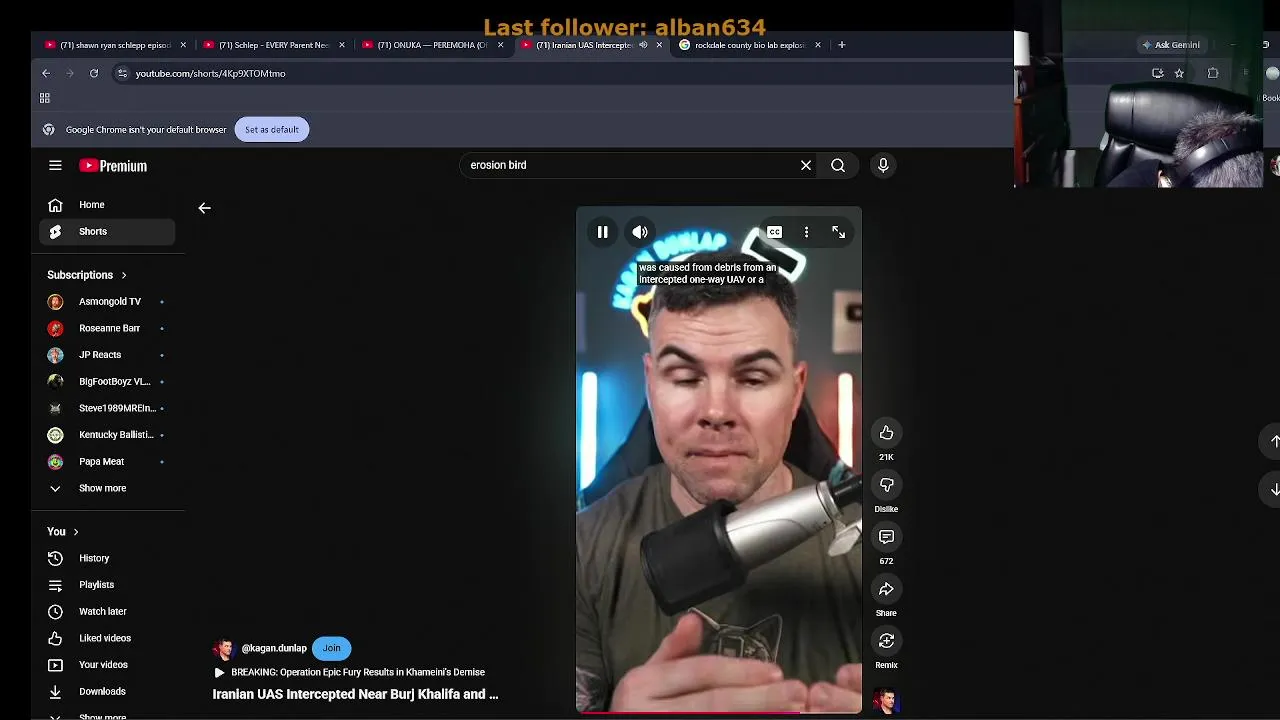Expand subscriptions with Show more

(x=108, y=488)
